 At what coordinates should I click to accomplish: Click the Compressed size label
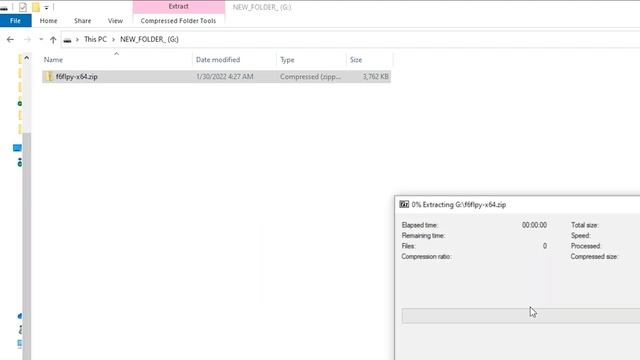tap(594, 256)
